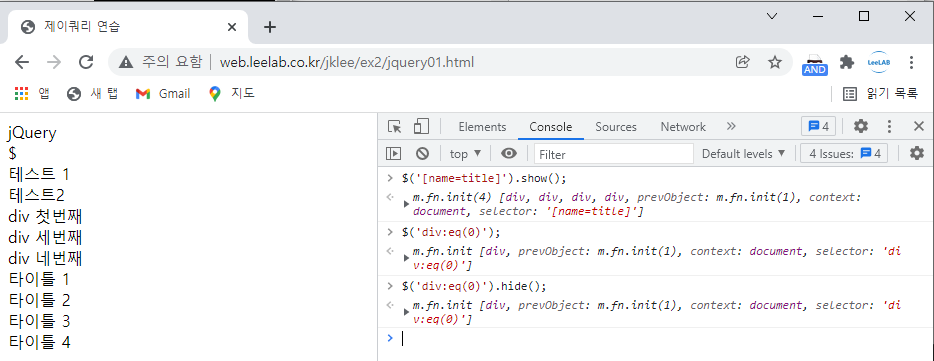Open the Default levels dropdown

tap(744, 154)
